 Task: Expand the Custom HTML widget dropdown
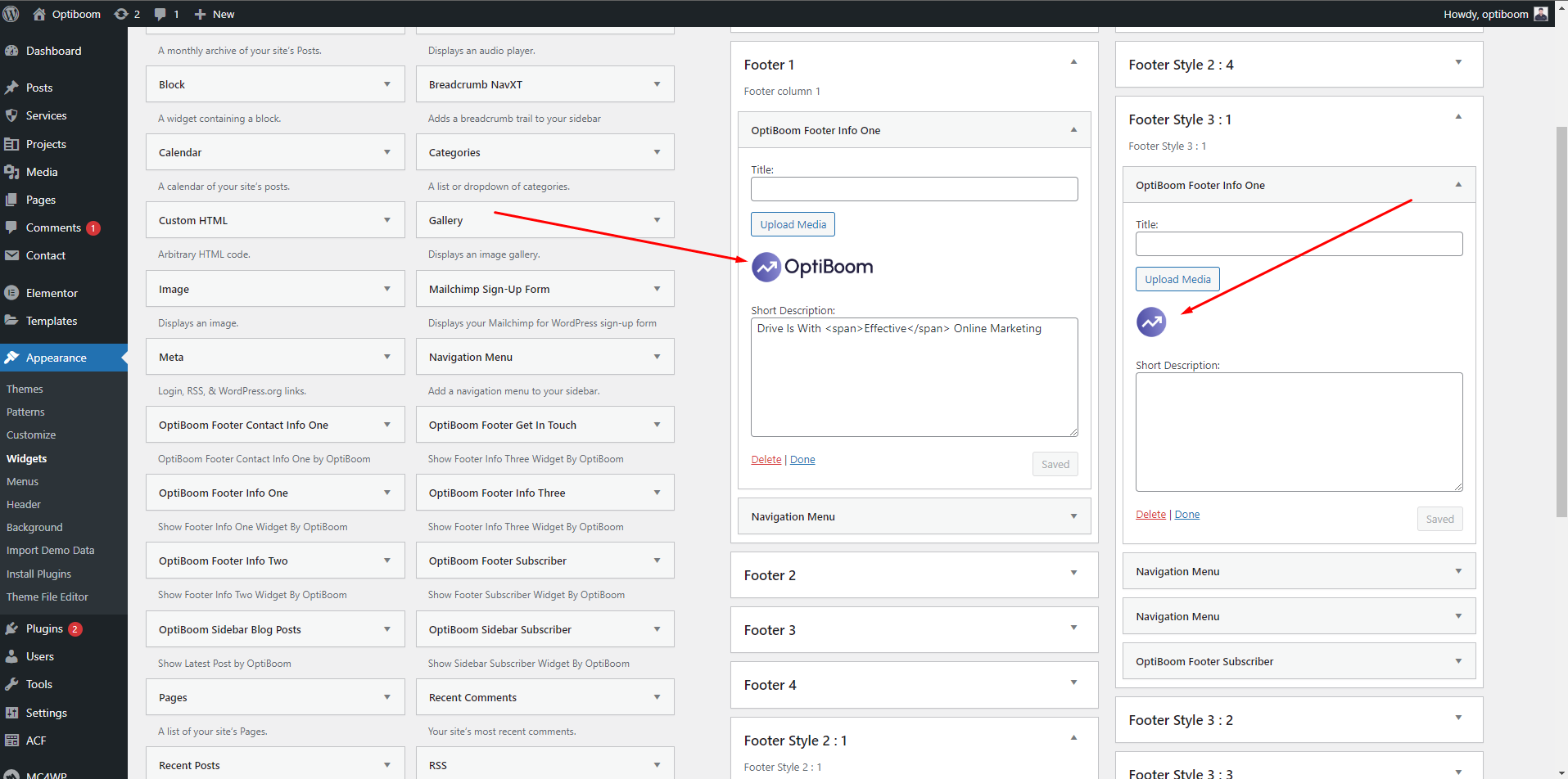[387, 220]
